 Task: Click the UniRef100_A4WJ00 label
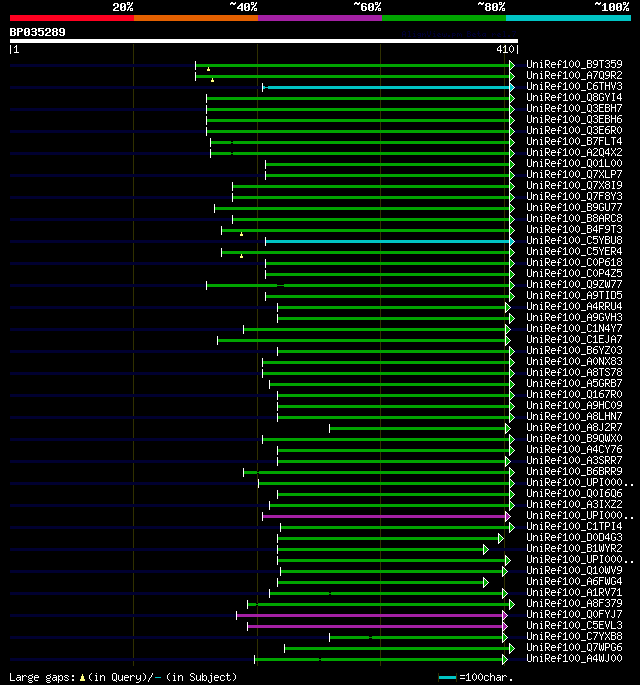coord(574,658)
